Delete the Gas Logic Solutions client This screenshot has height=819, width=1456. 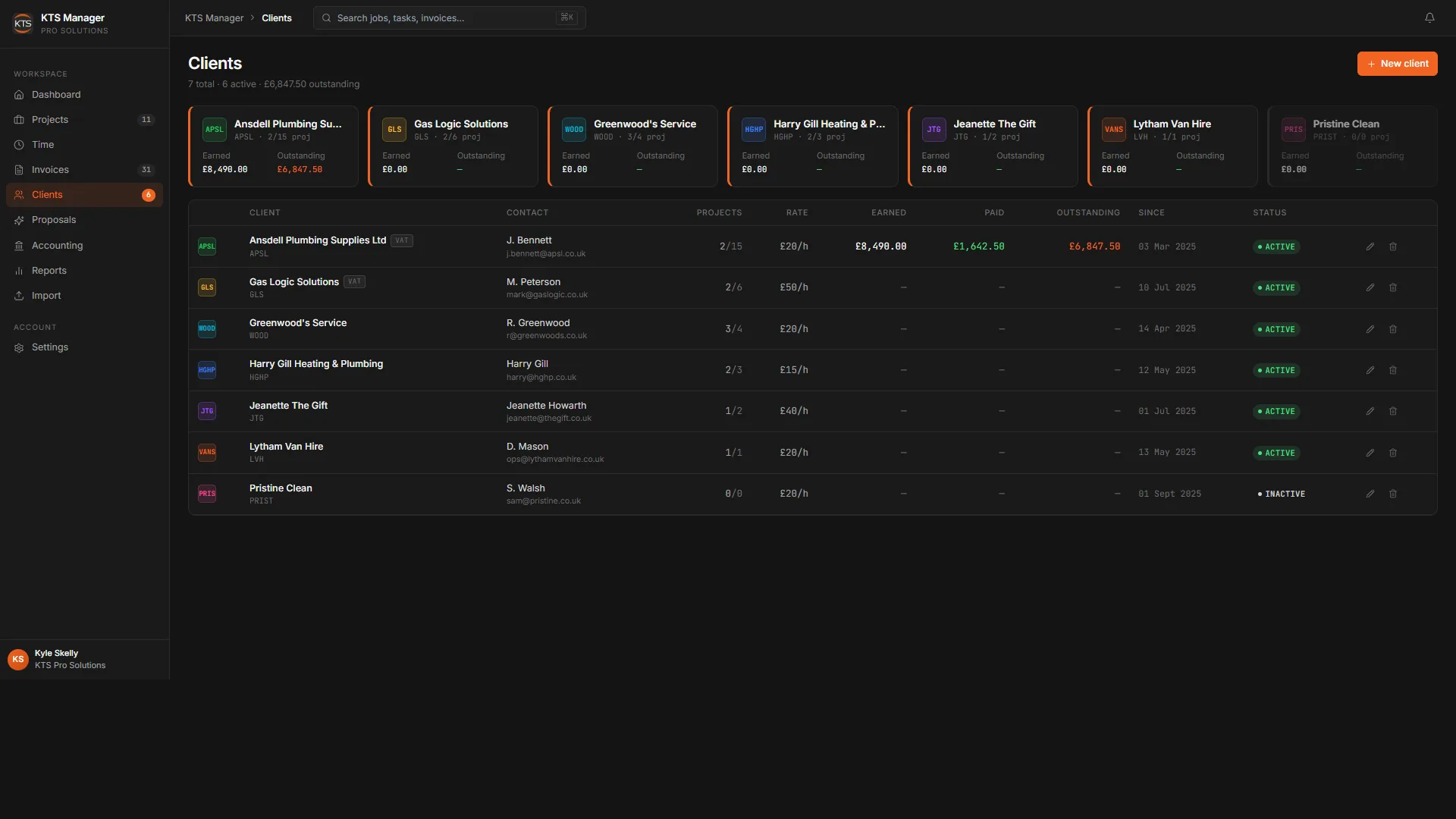(1393, 287)
